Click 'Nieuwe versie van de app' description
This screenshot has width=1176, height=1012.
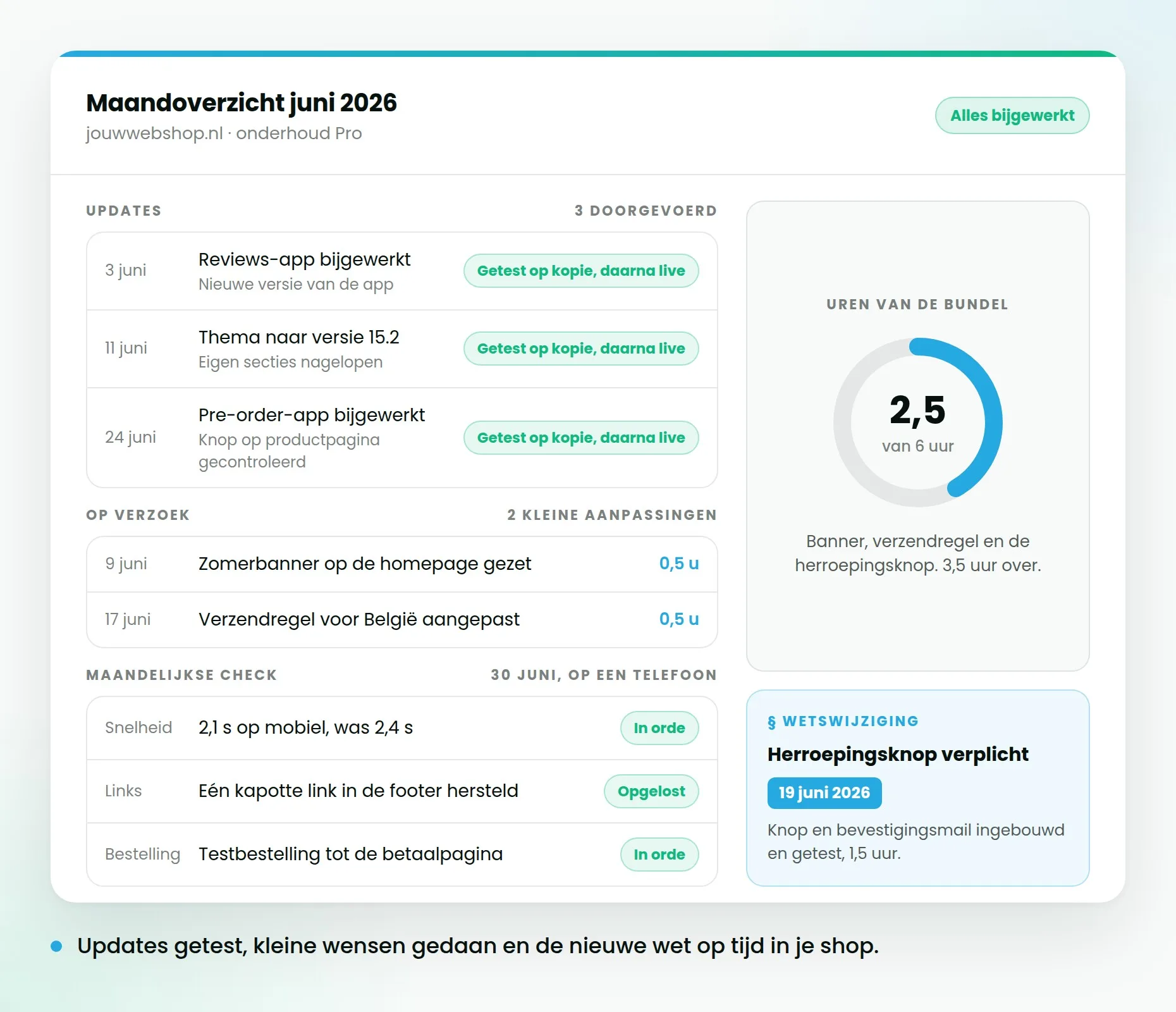click(296, 285)
